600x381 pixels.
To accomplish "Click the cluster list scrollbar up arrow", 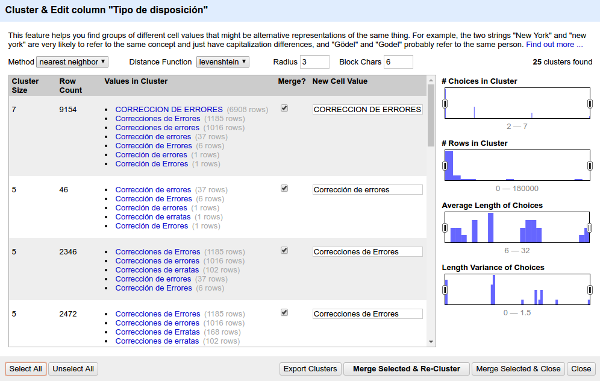I will 431,80.
